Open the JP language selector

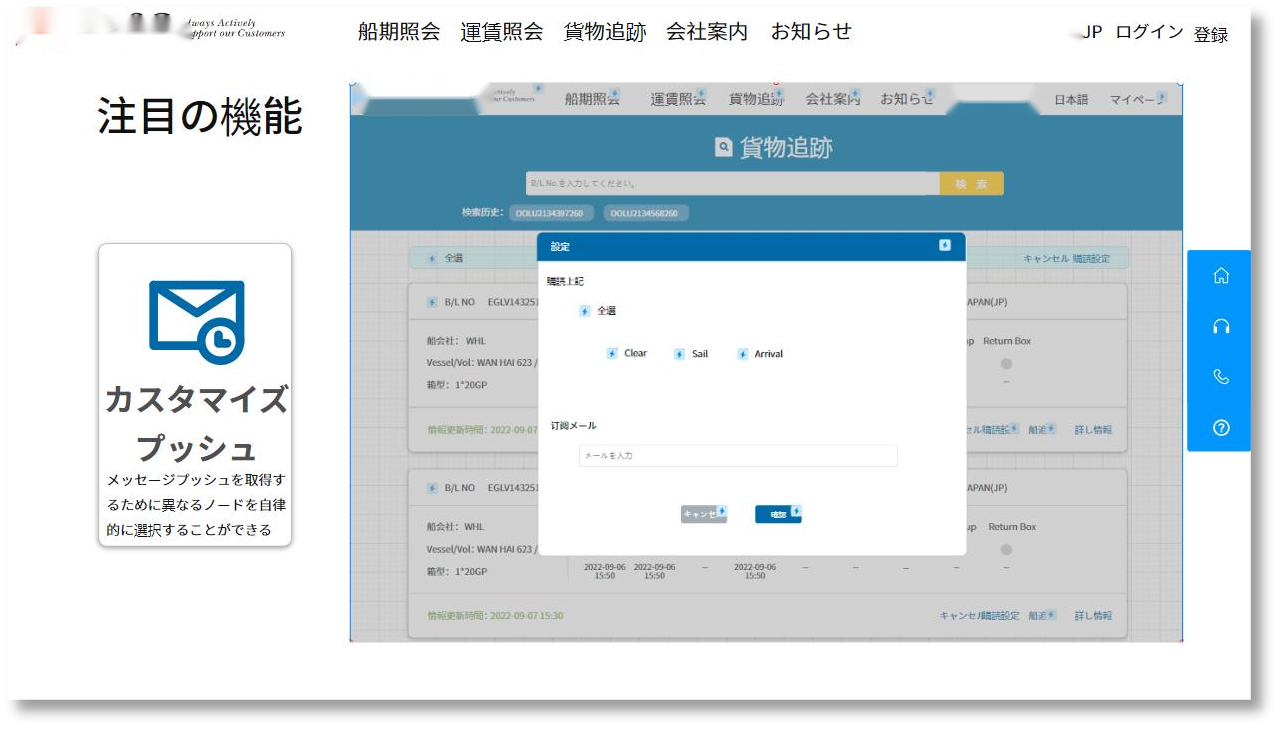pos(1091,32)
